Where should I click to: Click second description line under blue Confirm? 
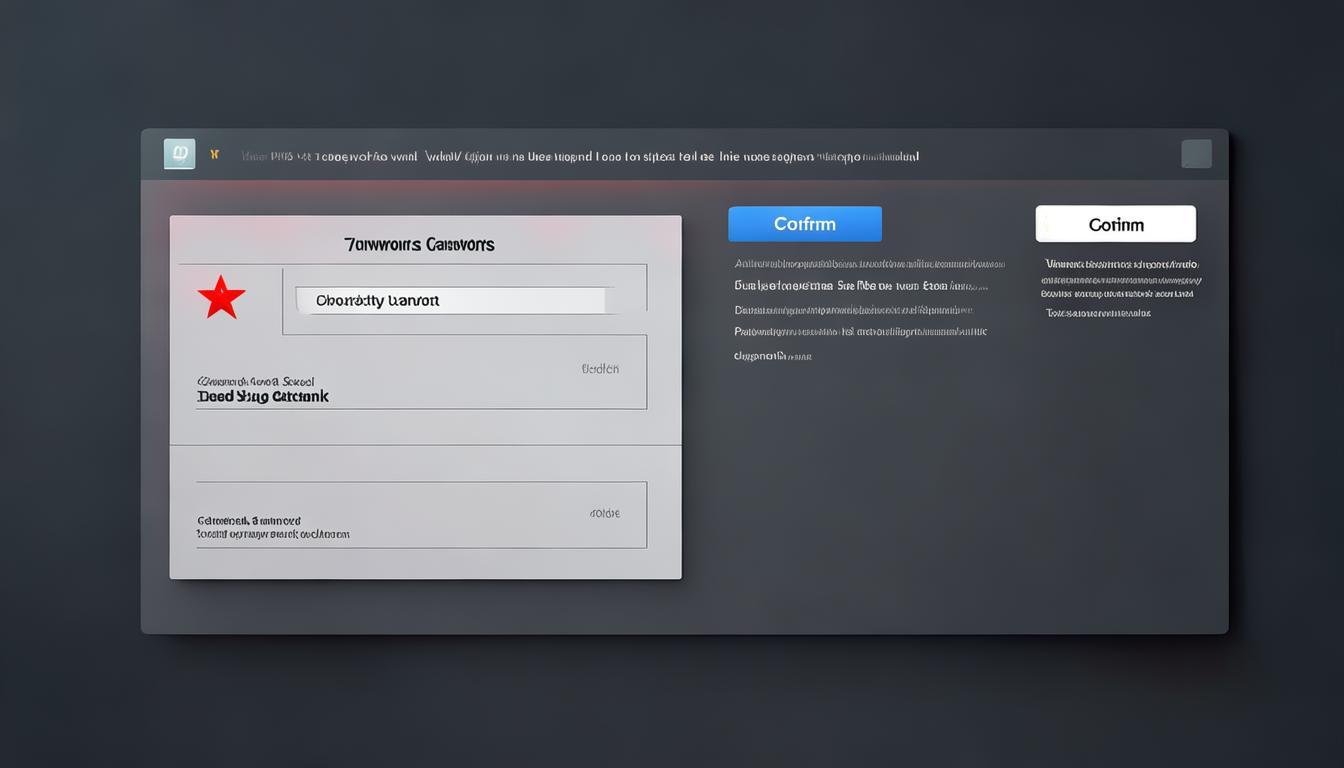tap(860, 285)
